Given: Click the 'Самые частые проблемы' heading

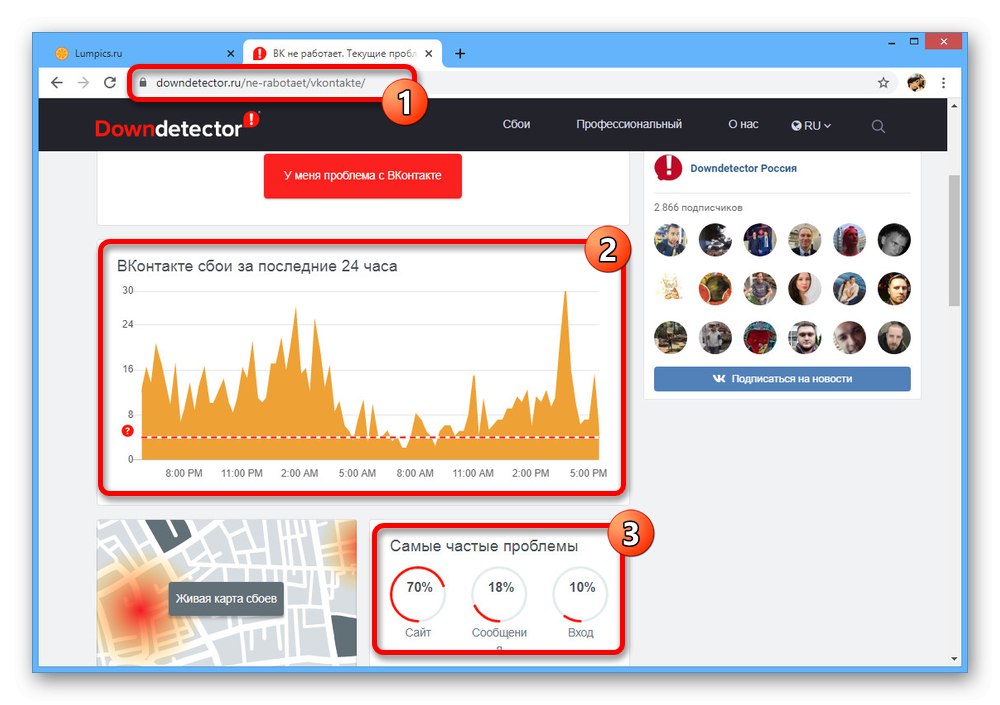Looking at the screenshot, I should pyautogui.click(x=484, y=546).
